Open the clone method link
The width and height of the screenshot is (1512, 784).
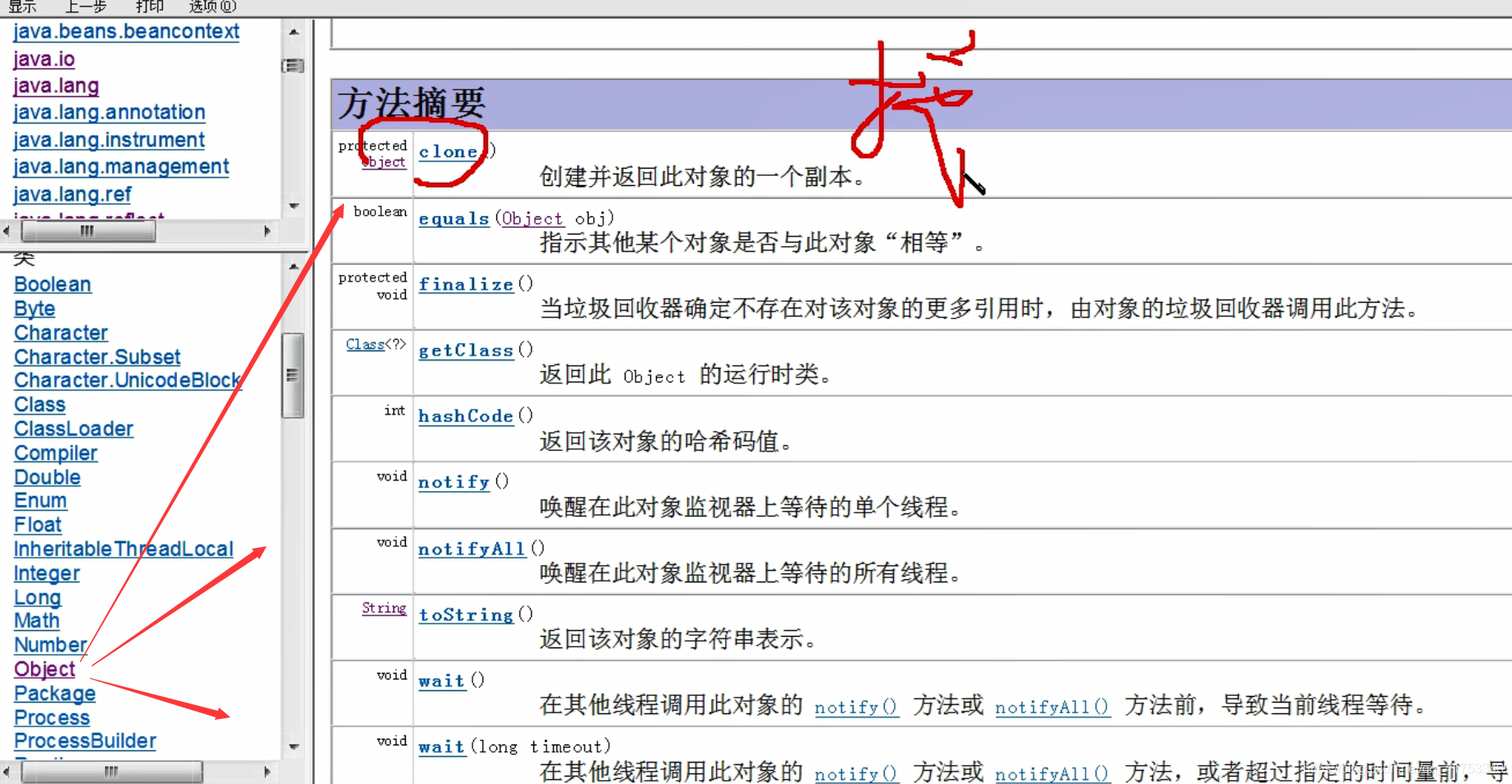click(x=449, y=151)
